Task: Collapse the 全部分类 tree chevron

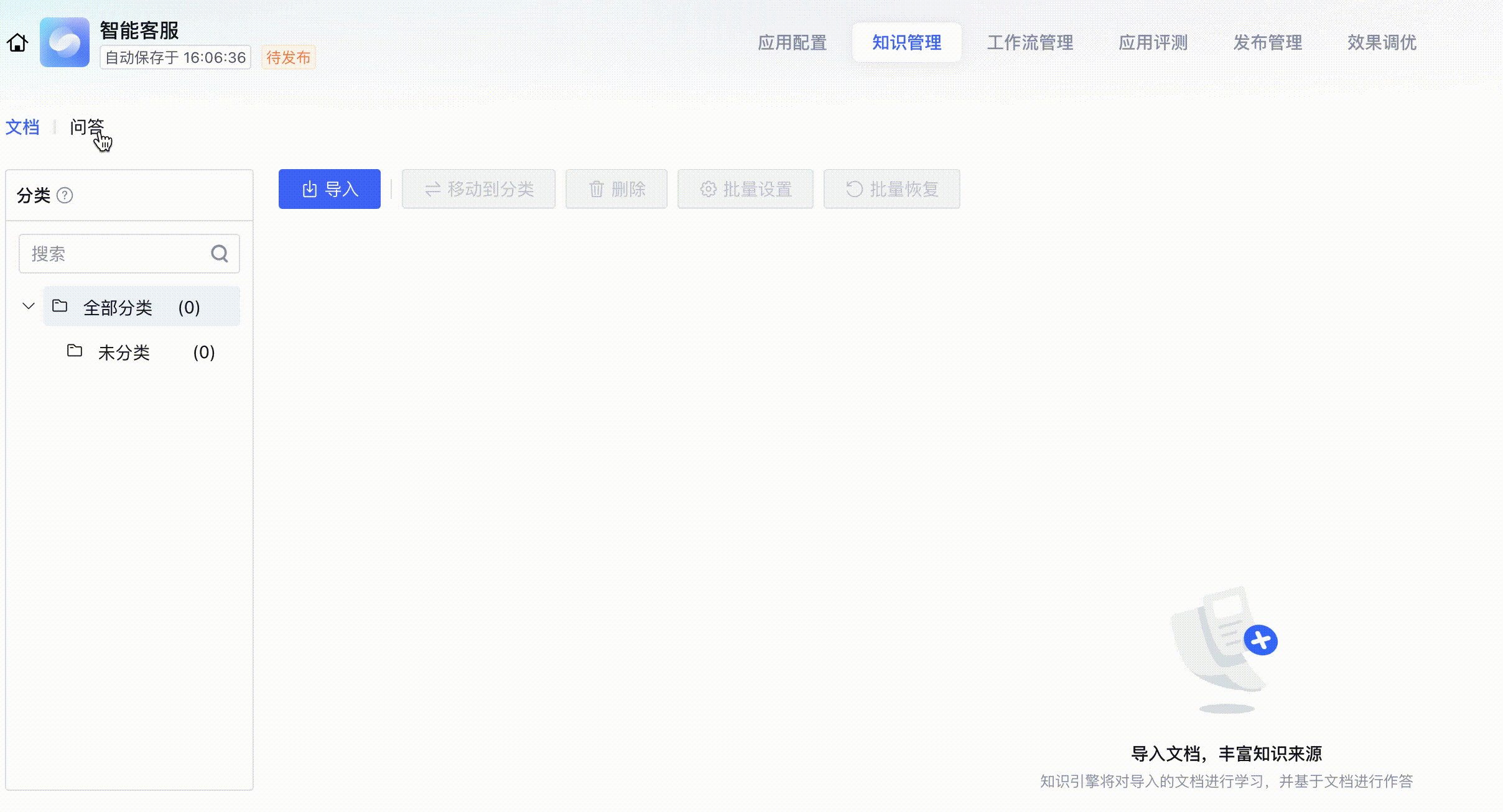Action: coord(28,306)
